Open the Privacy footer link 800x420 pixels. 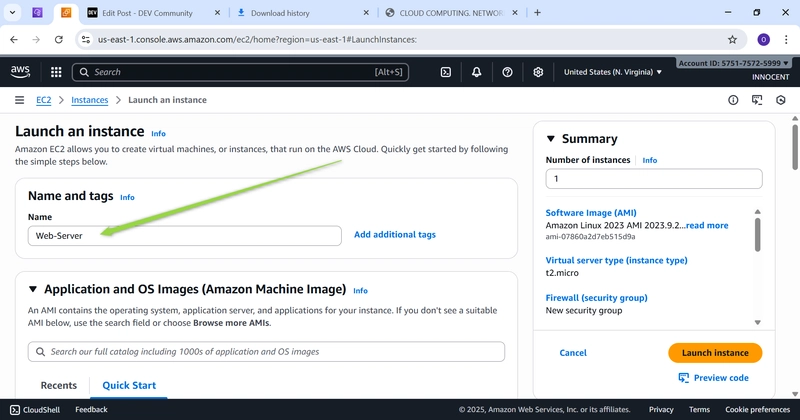[661, 409]
